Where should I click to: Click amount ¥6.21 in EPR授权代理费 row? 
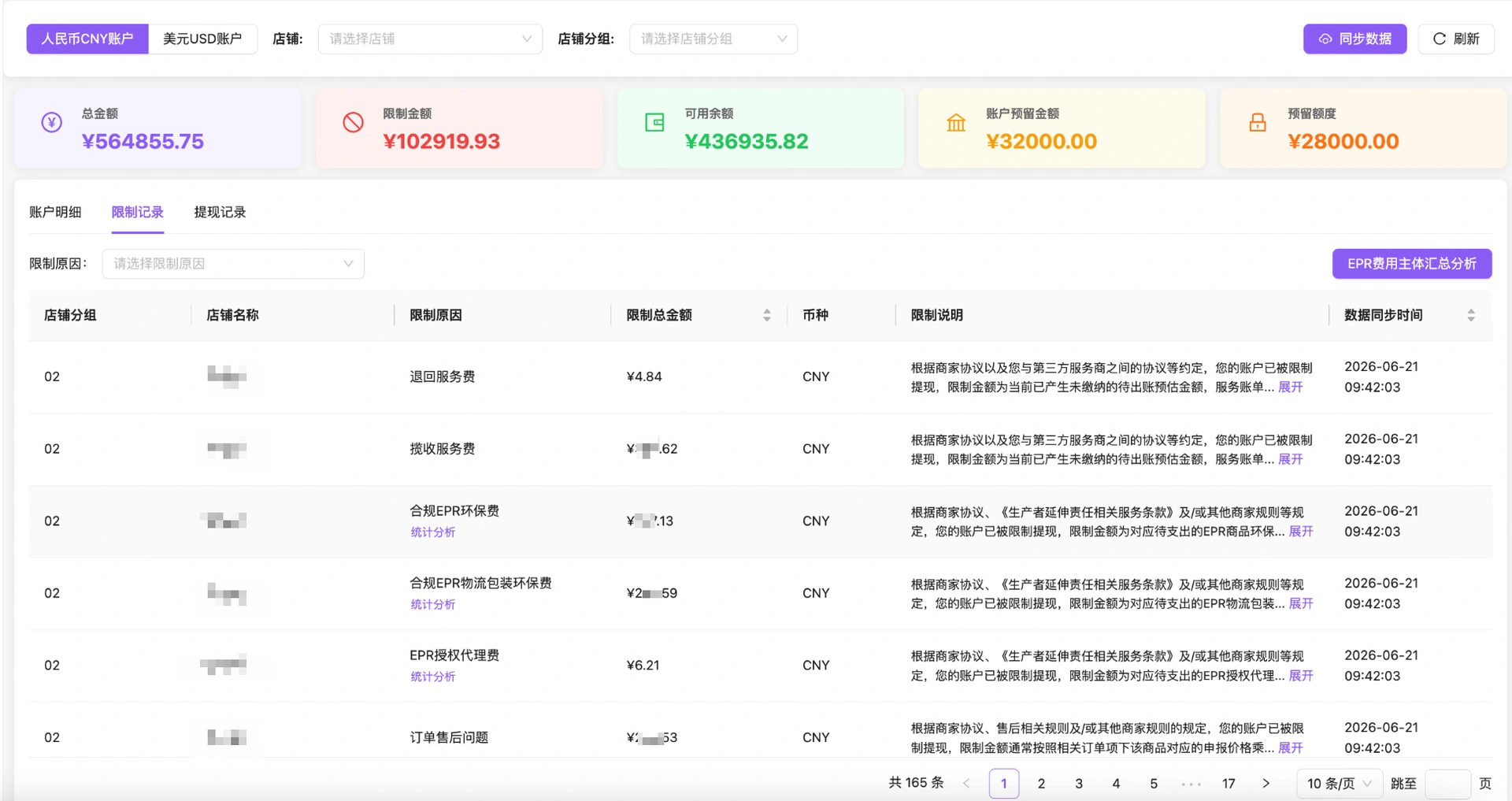click(643, 666)
